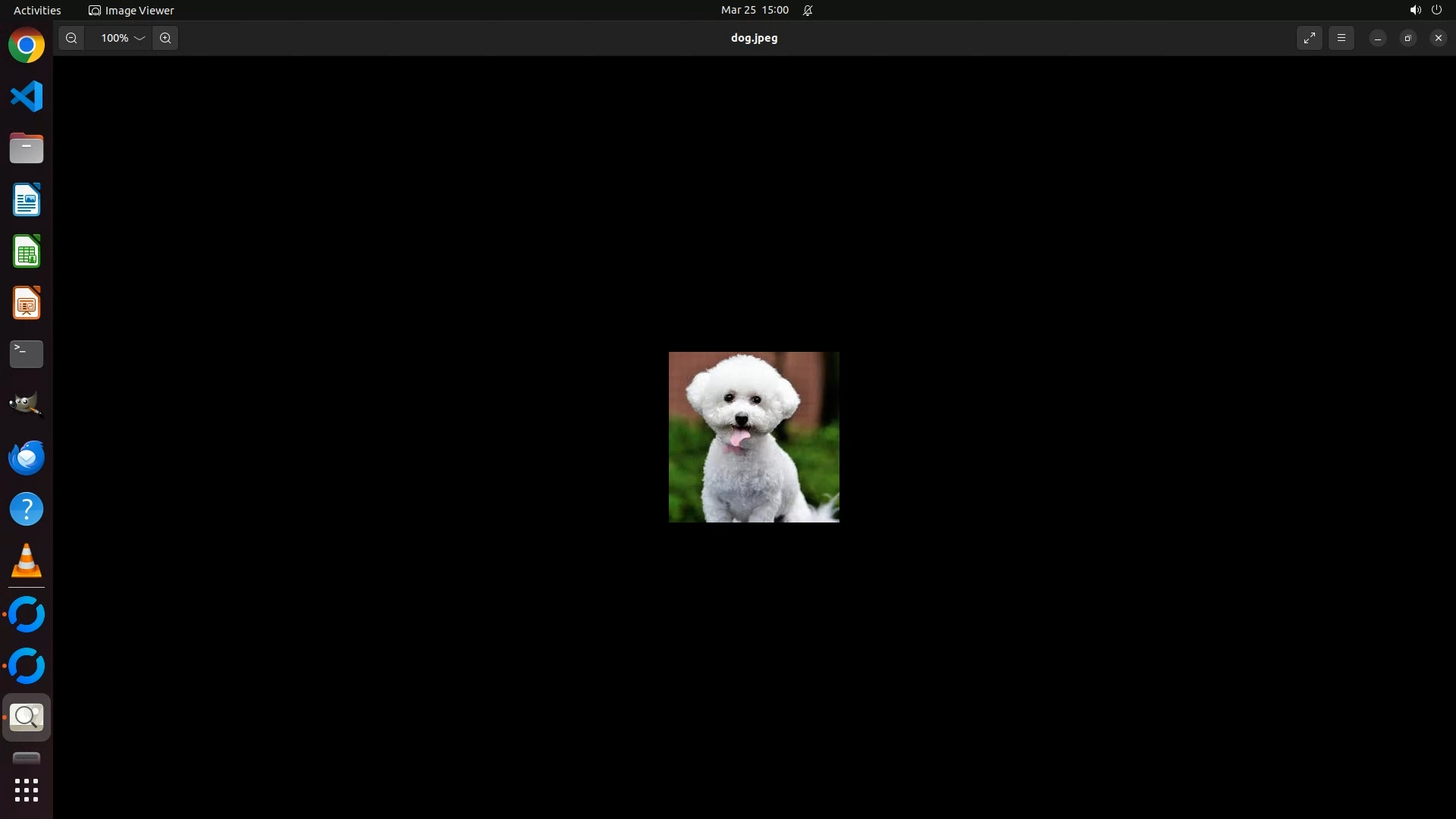The image size is (1456, 819).
Task: Open VLC media player from the dock
Action: [x=27, y=561]
